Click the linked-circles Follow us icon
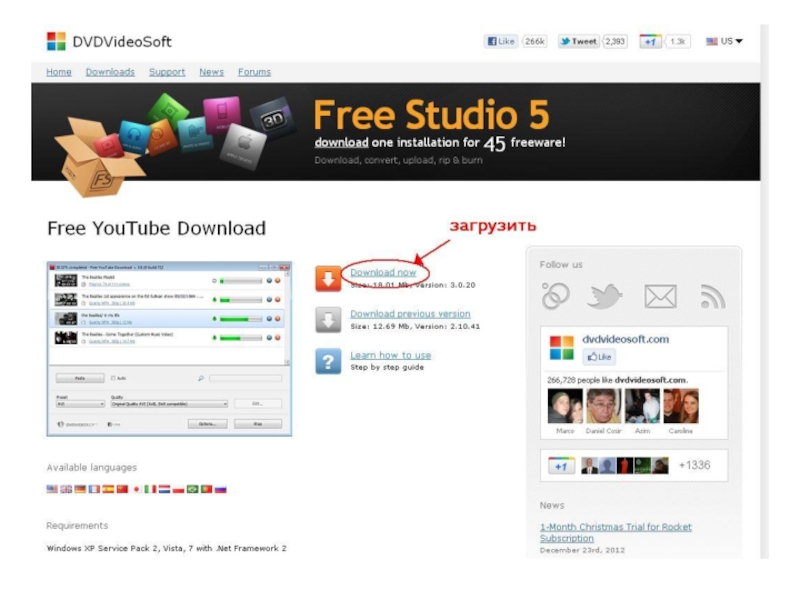The image size is (800, 600). [556, 296]
